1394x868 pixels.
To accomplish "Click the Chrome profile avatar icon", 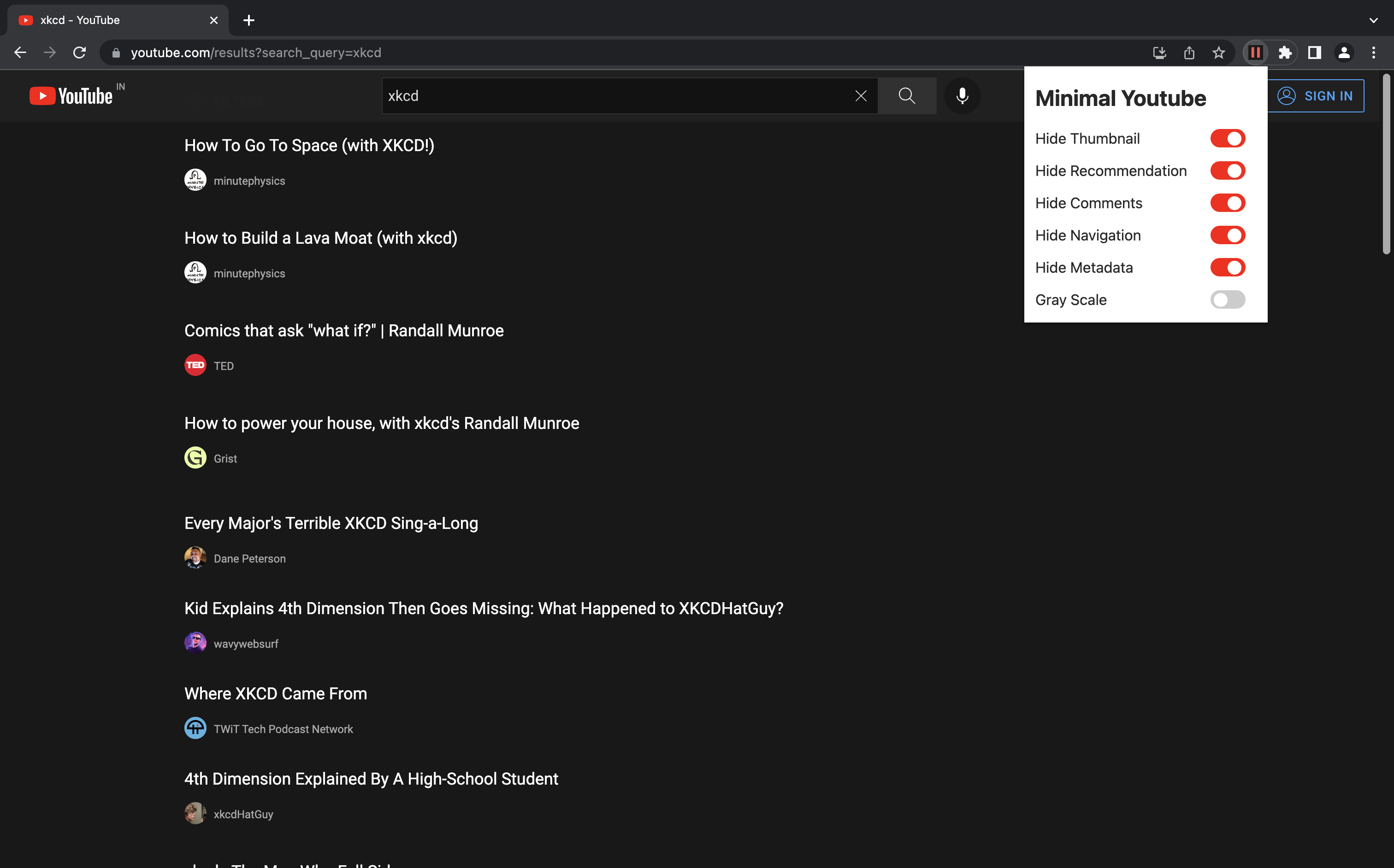I will coord(1344,53).
